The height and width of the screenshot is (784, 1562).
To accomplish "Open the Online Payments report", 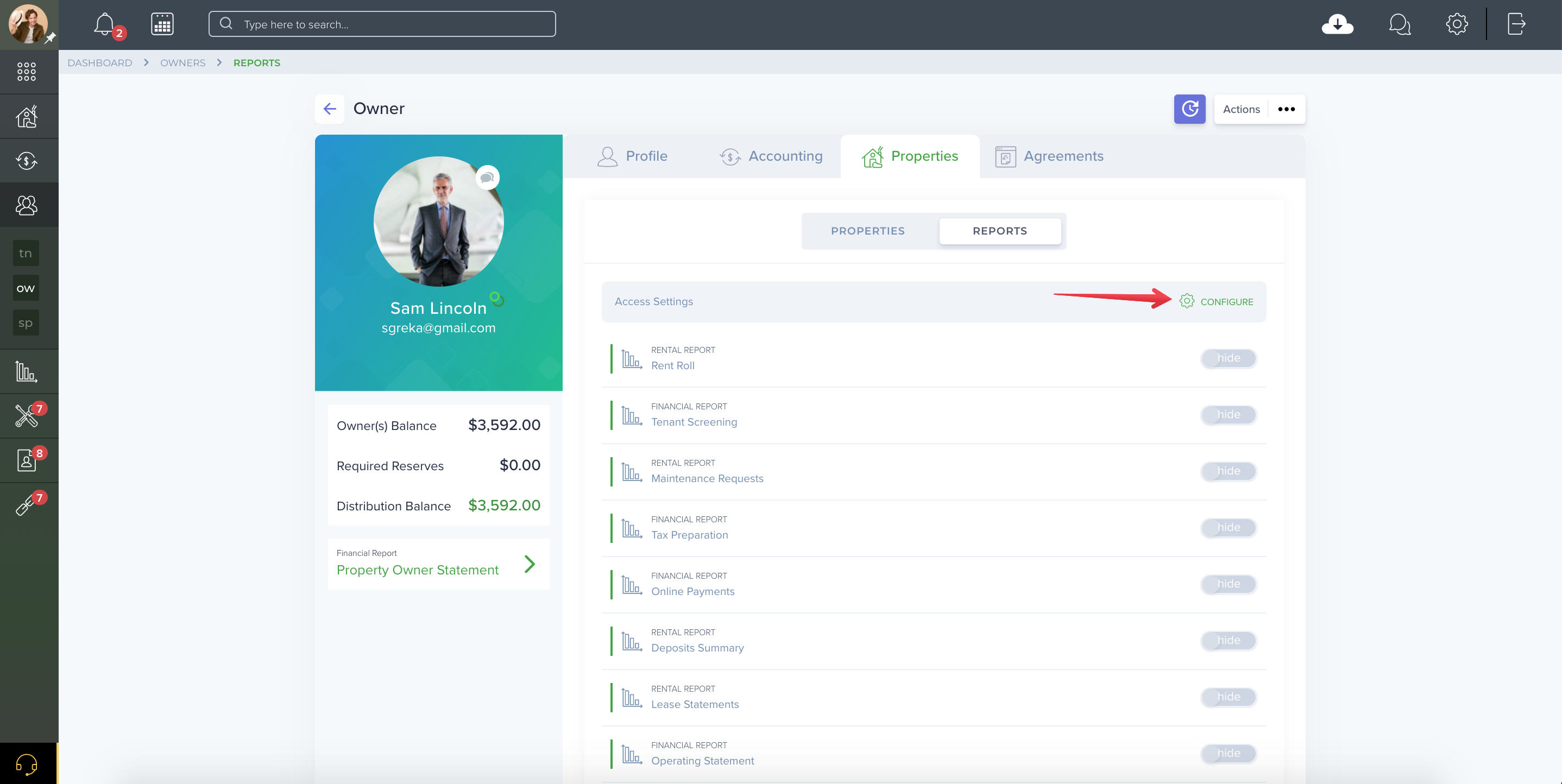I will tap(692, 591).
